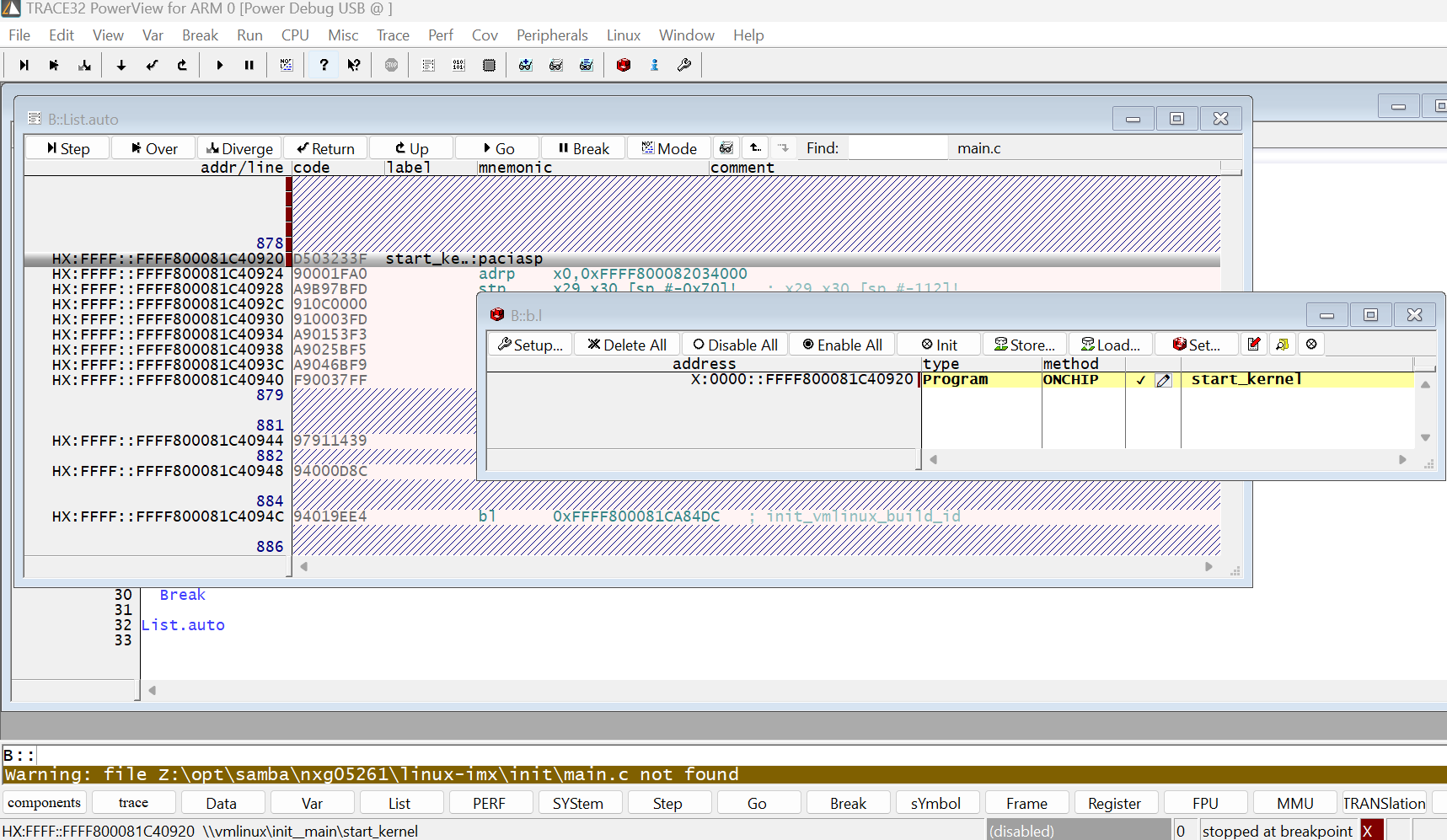Expand the horizontal scroll arrow in B::b.l
The width and height of the screenshot is (1447, 840).
[1402, 459]
